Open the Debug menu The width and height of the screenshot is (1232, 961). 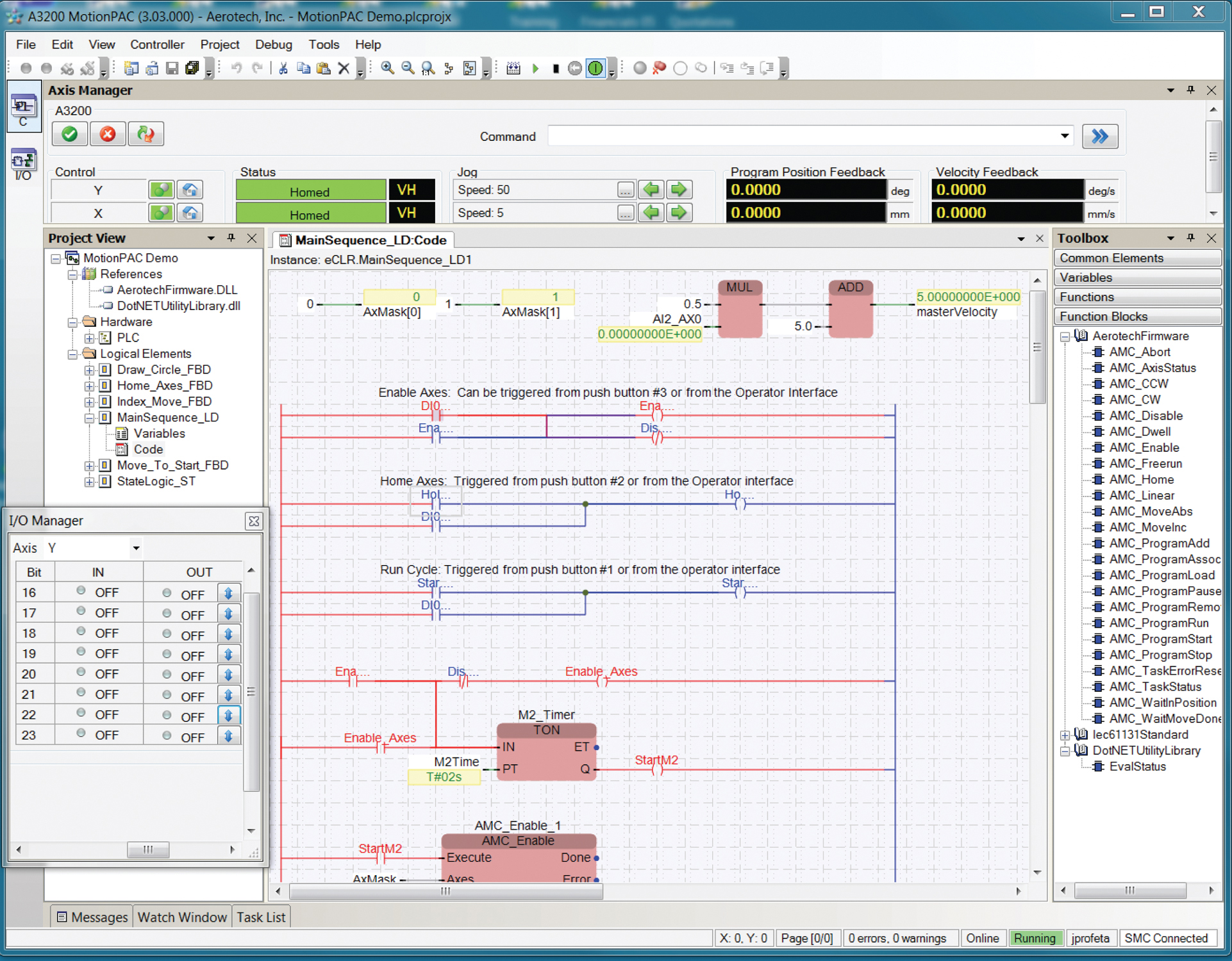coord(273,45)
